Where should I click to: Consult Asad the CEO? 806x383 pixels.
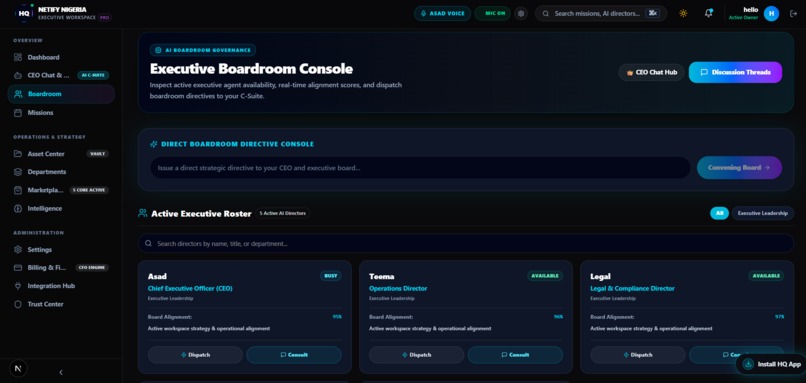pyautogui.click(x=294, y=355)
